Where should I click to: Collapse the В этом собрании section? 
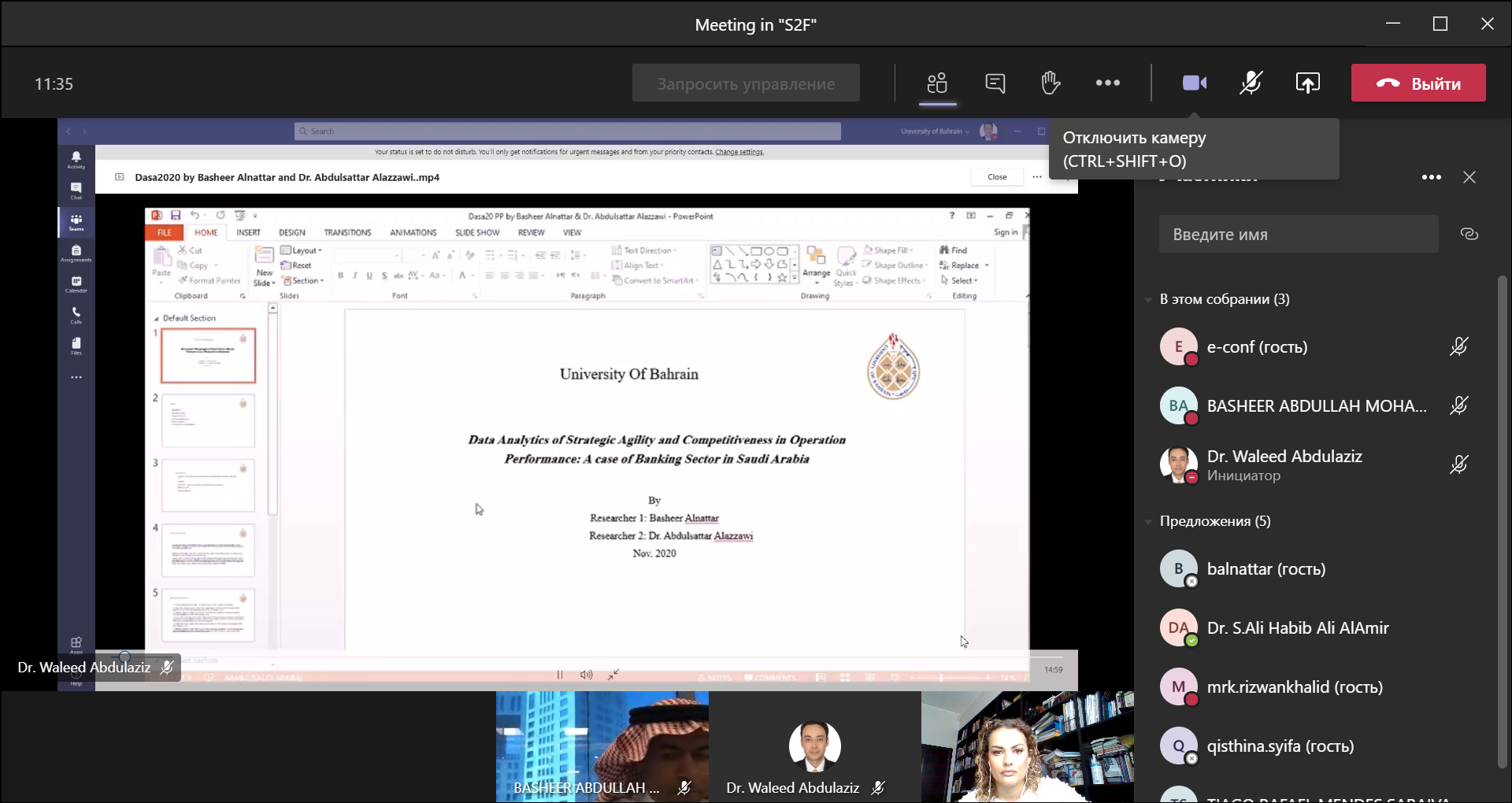(1149, 299)
